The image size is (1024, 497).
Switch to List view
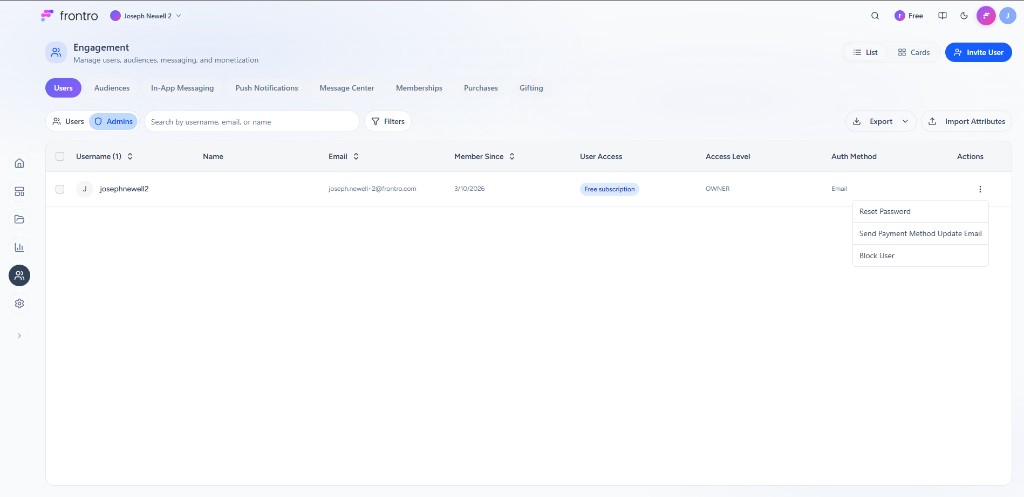pyautogui.click(x=865, y=52)
